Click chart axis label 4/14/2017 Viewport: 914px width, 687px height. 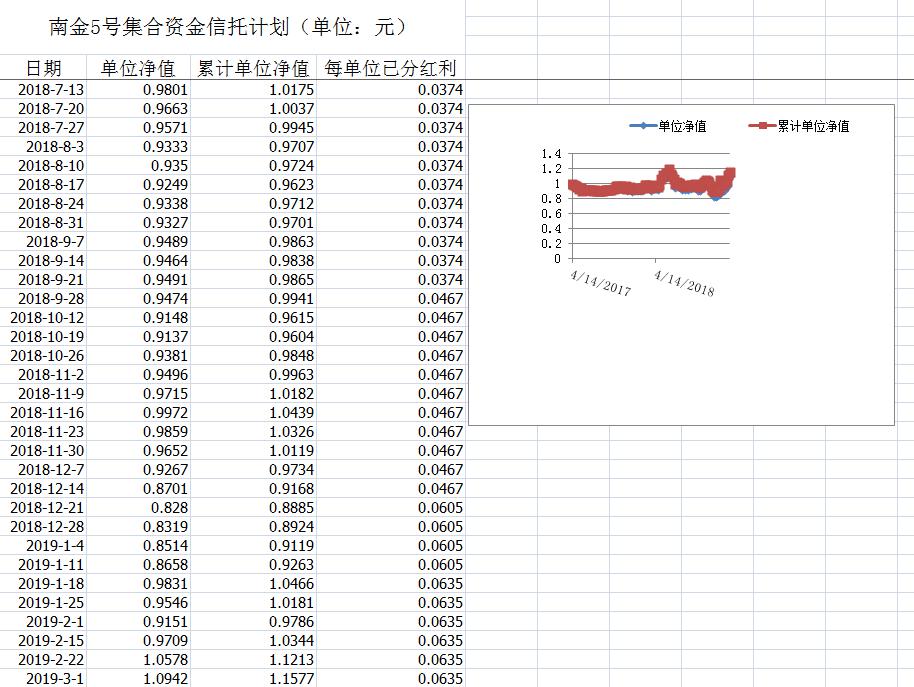[x=600, y=283]
